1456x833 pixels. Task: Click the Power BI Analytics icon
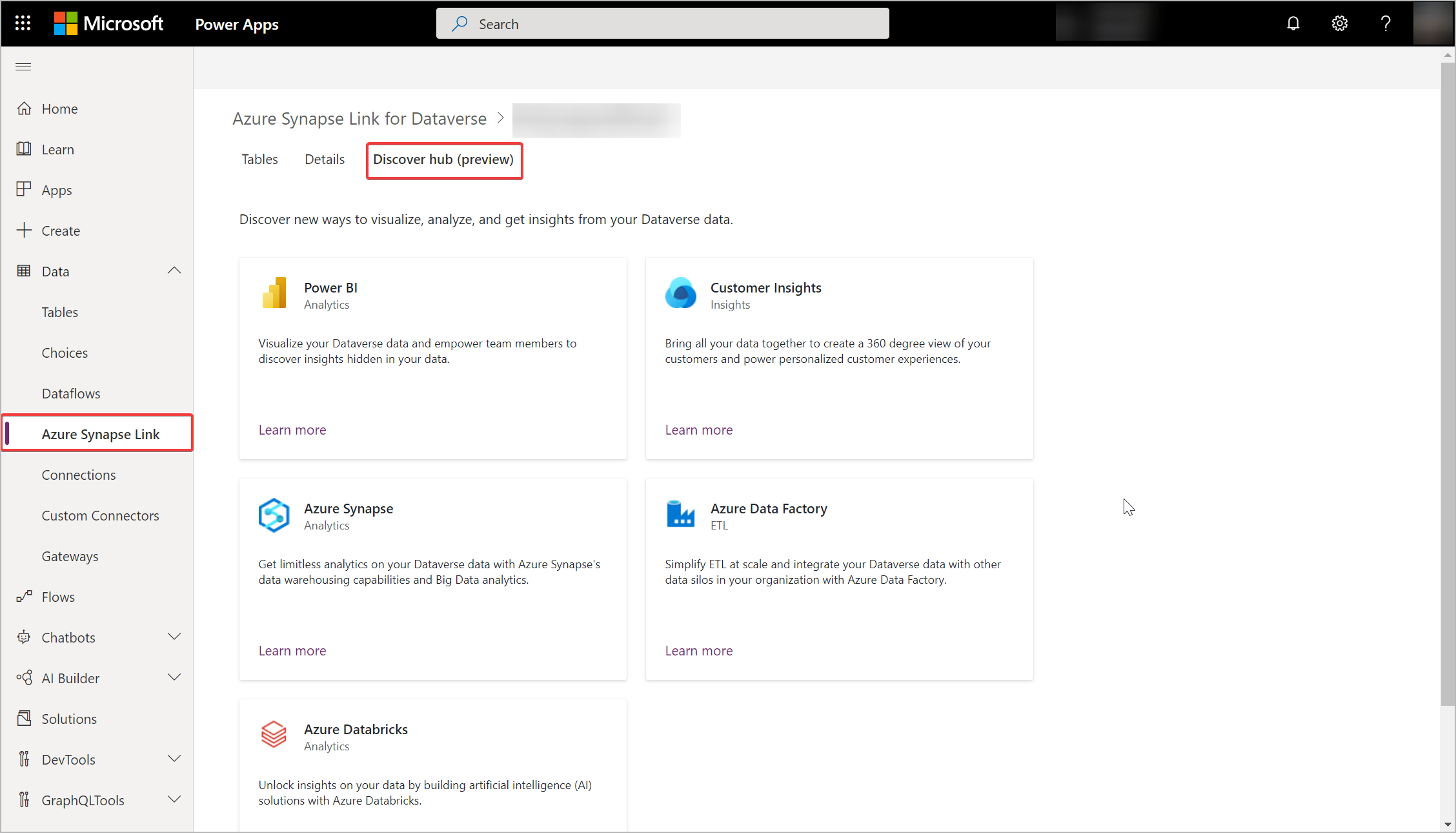275,292
